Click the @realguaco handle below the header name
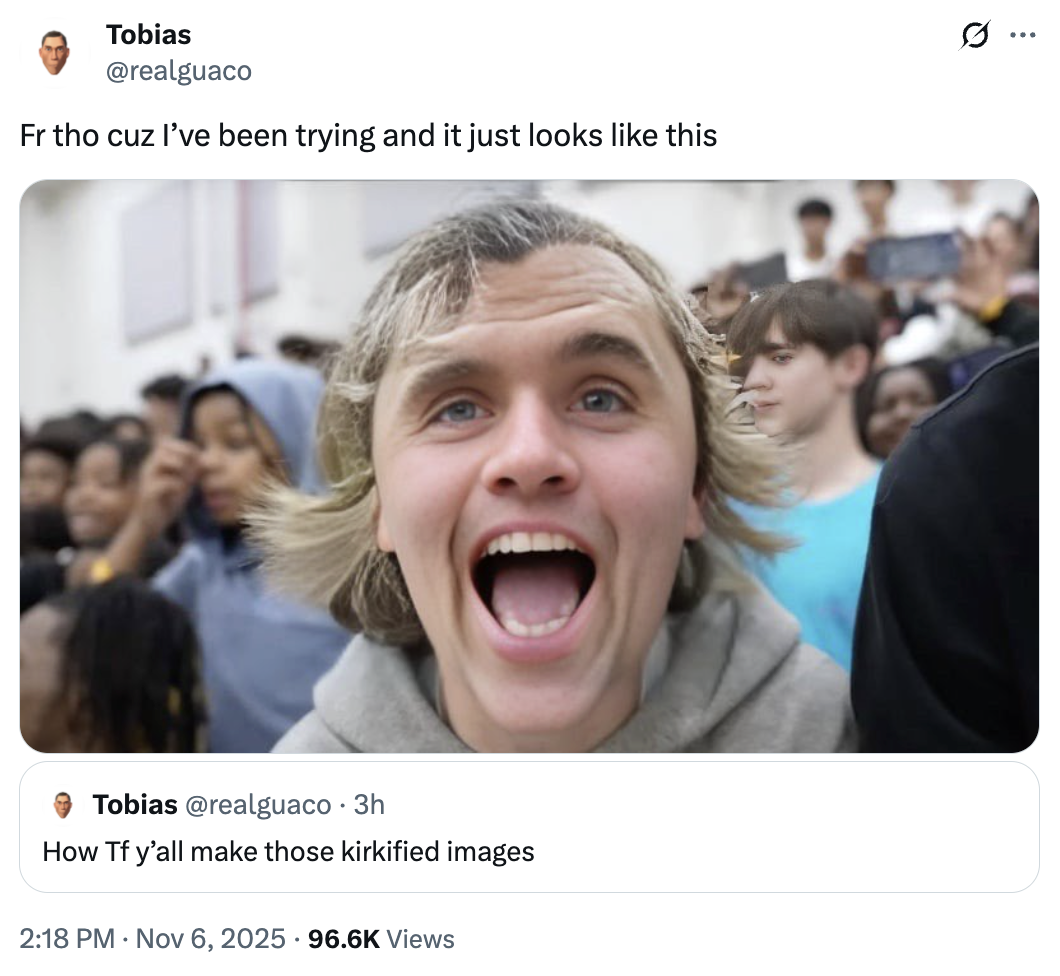Image resolution: width=1060 pixels, height=976 pixels. coord(179,71)
